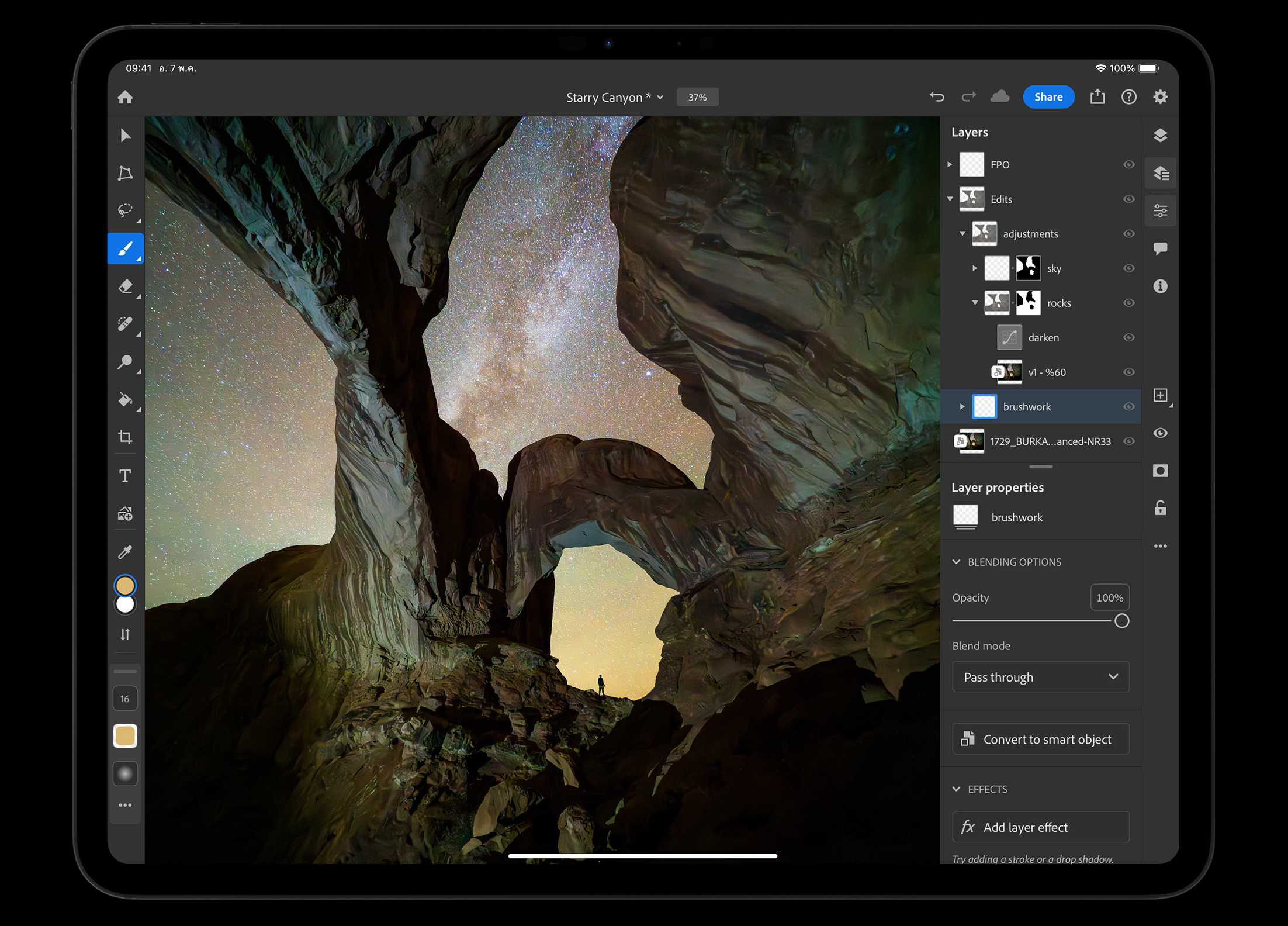
Task: Click the add layer plus icon
Action: (1160, 396)
